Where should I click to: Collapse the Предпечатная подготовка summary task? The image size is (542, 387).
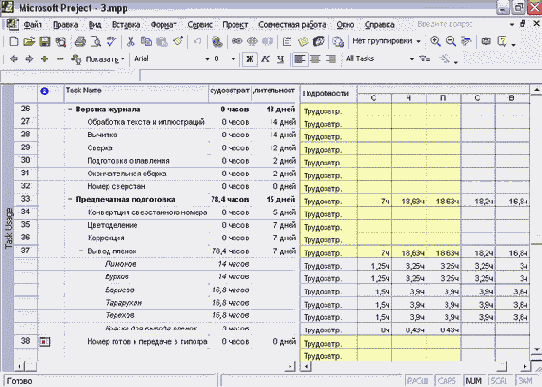click(x=70, y=199)
